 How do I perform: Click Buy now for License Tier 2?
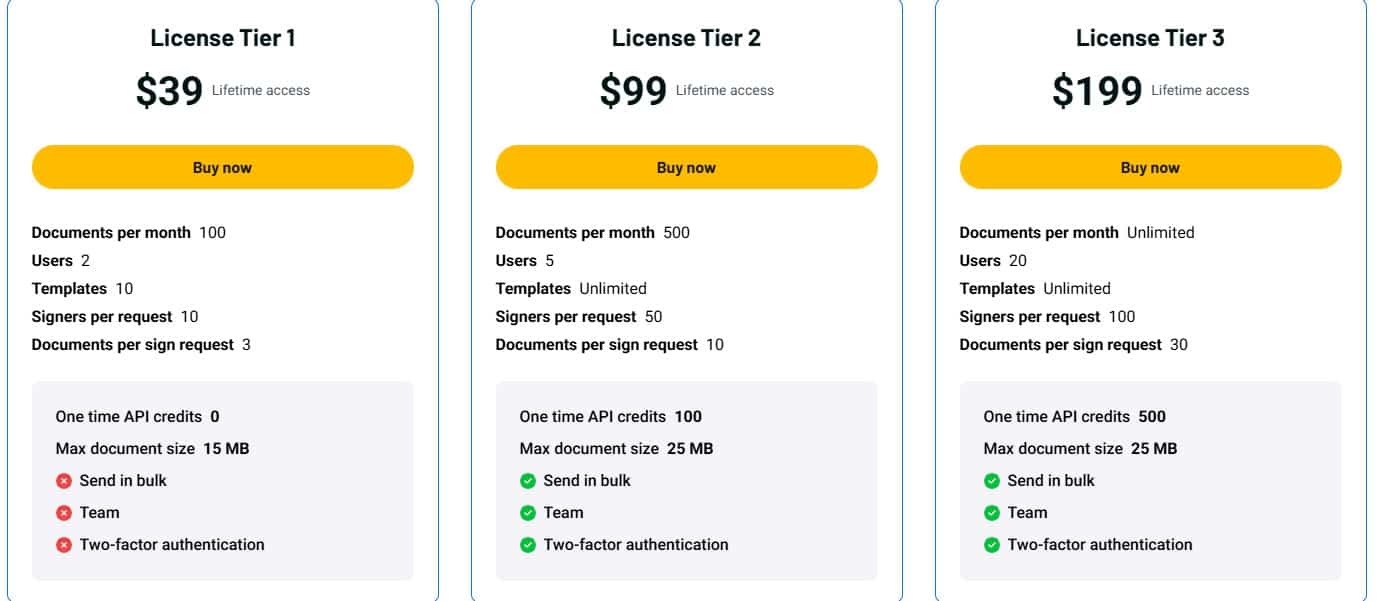pyautogui.click(x=686, y=167)
